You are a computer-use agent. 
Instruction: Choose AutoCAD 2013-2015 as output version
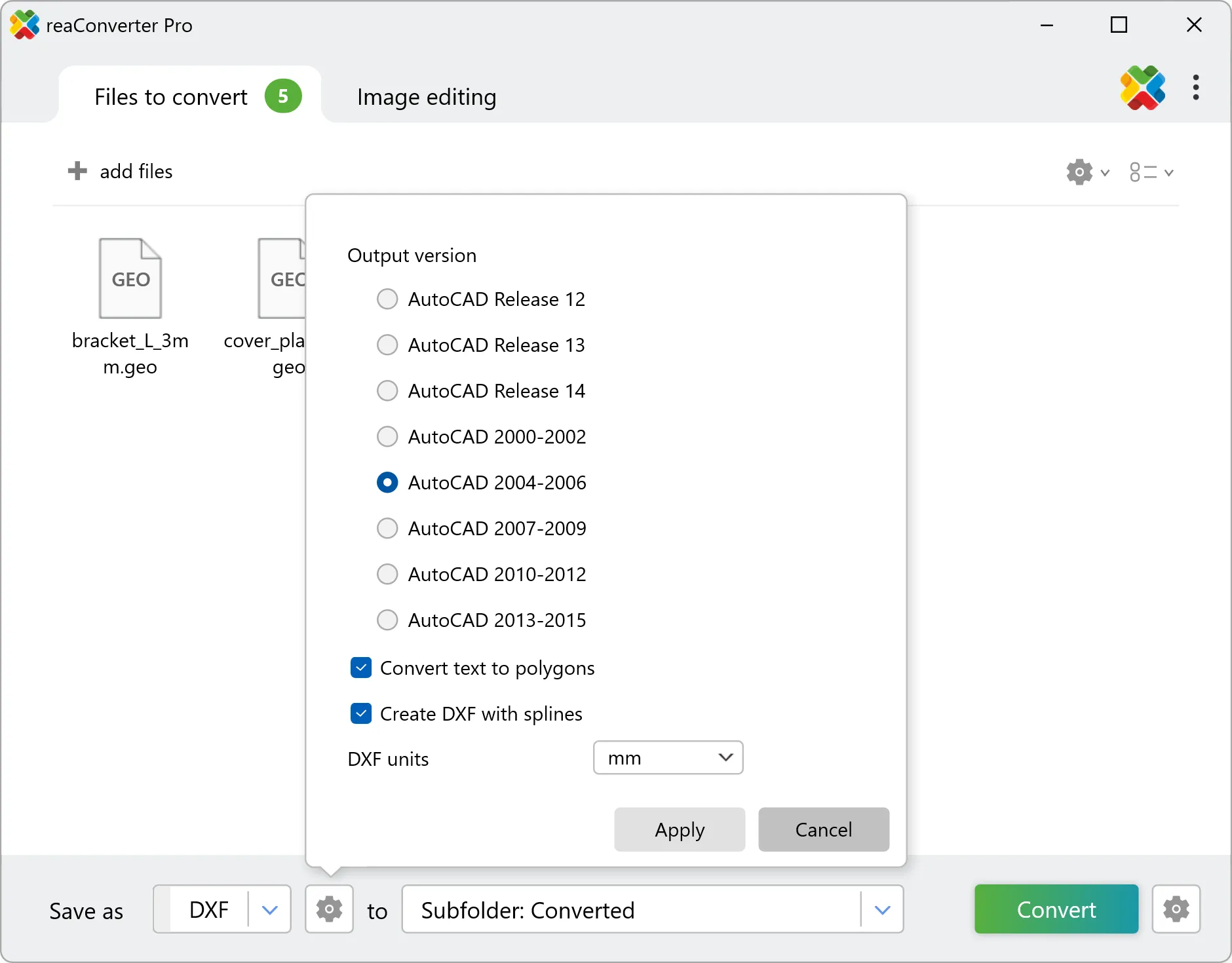coord(387,620)
